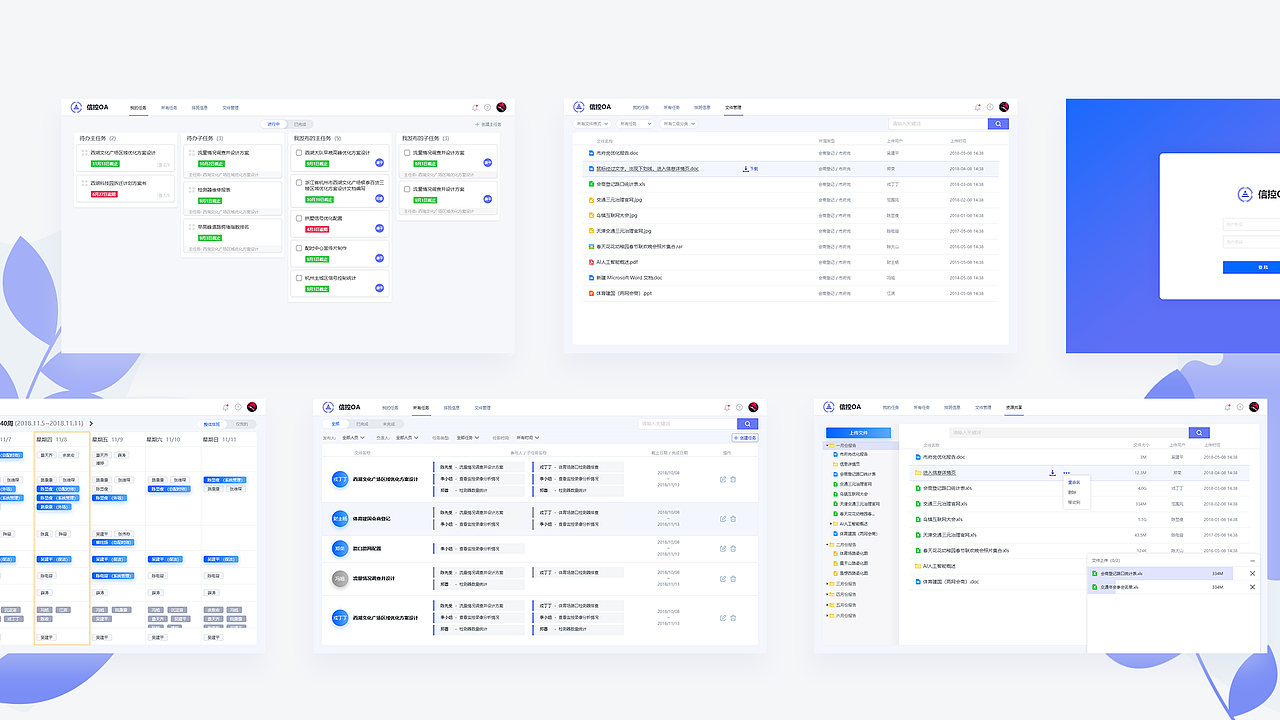Open notifications bell in the 文件管理 file list panel
The height and width of the screenshot is (720, 1280).
(x=977, y=107)
